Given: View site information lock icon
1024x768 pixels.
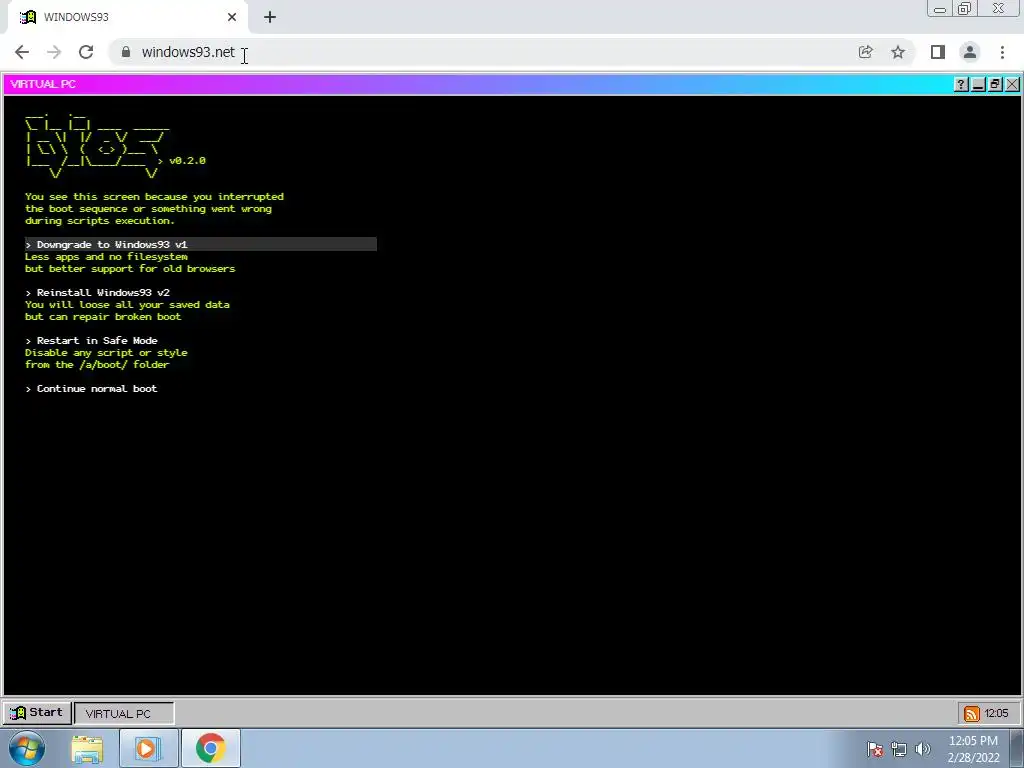Looking at the screenshot, I should [x=126, y=52].
